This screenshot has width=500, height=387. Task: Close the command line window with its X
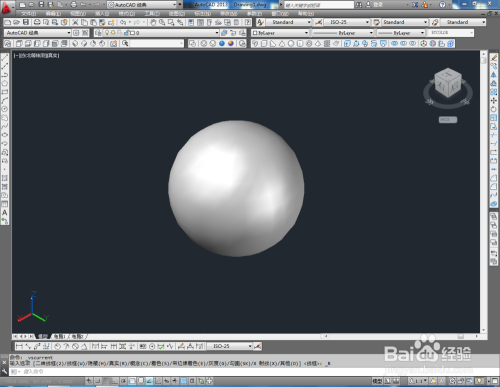coord(4,362)
